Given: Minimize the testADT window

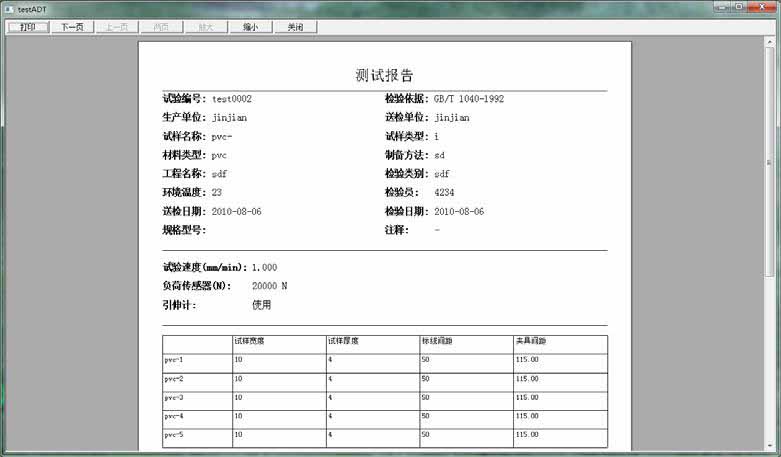Looking at the screenshot, I should (x=720, y=7).
